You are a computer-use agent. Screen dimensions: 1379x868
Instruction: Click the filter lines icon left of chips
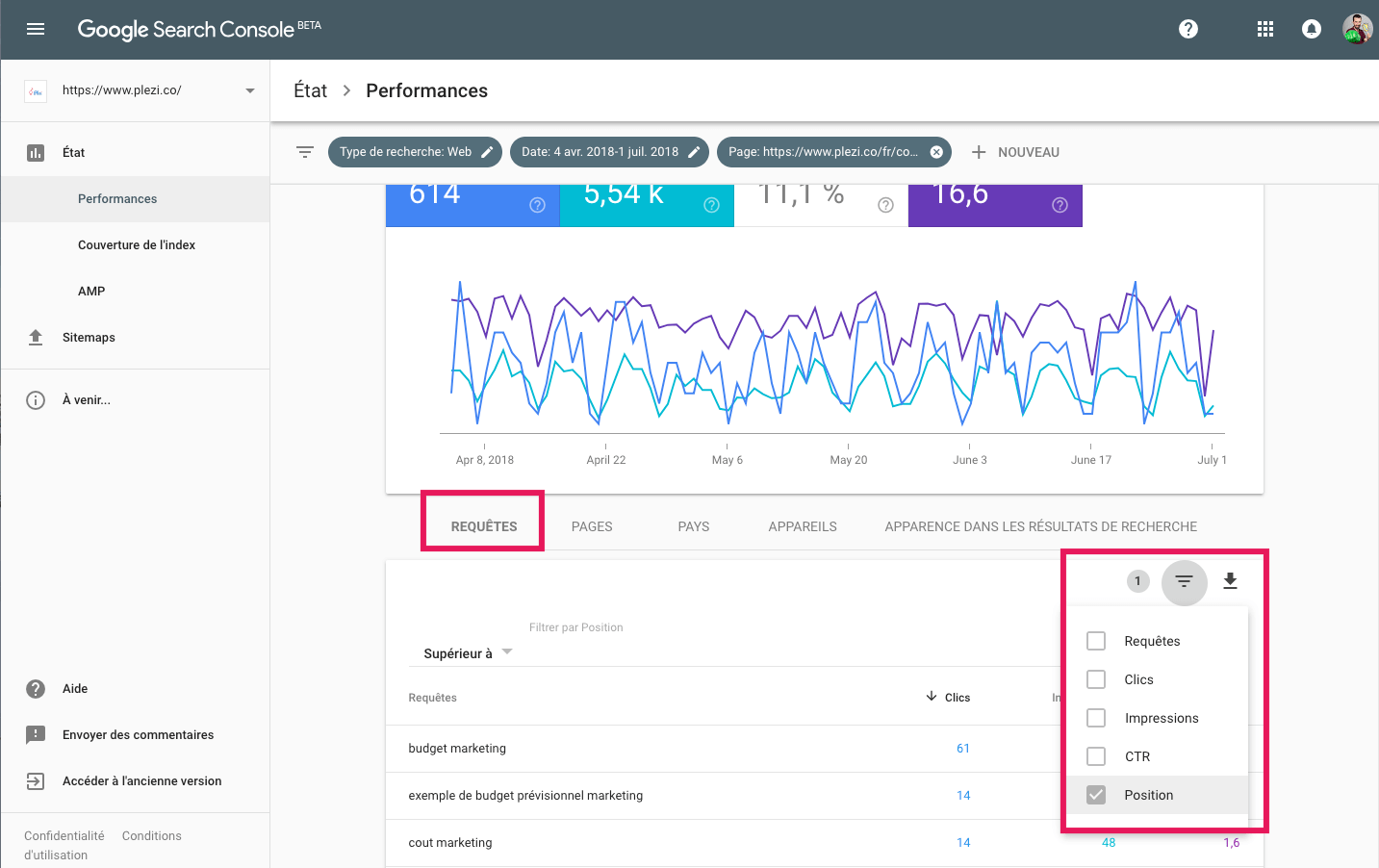pos(305,152)
